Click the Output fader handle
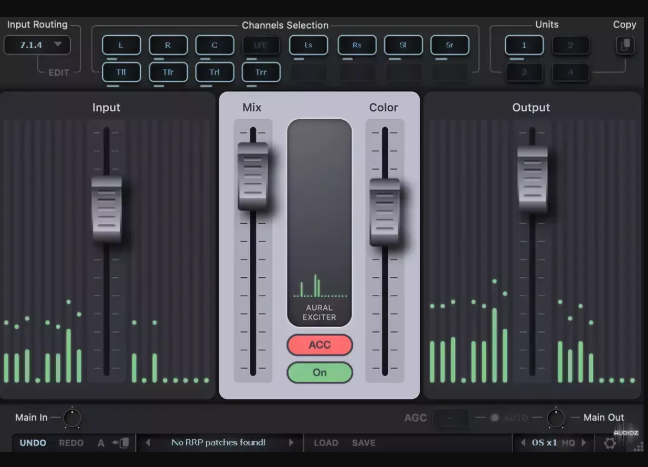Screen dimensions: 648x467 (x=532, y=179)
